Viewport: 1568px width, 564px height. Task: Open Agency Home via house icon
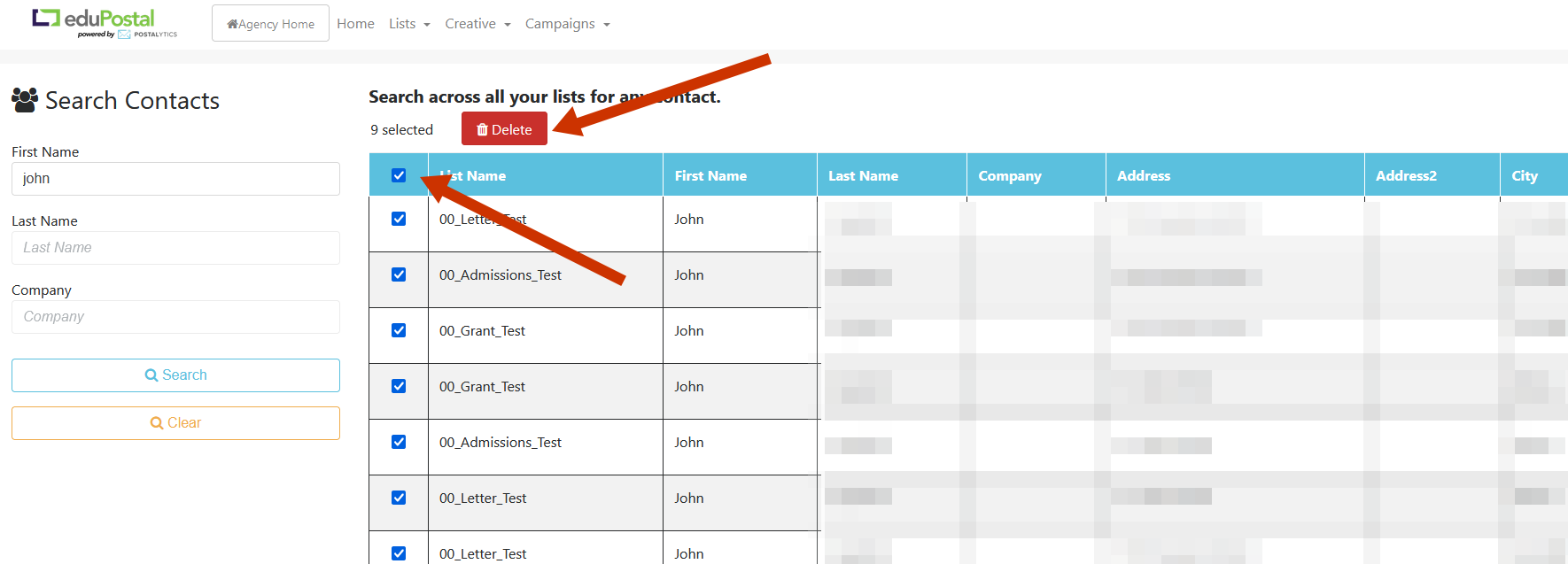233,25
